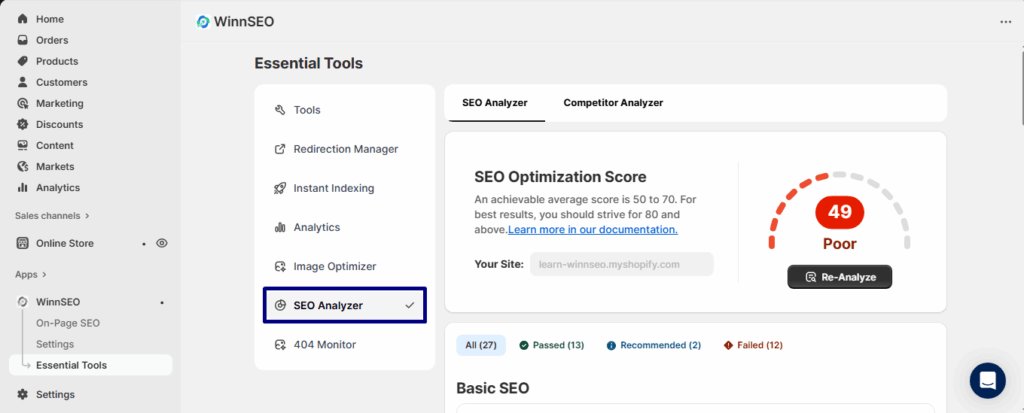Viewport: 1024px width, 413px height.
Task: Click the Markets globe icon
Action: click(23, 166)
